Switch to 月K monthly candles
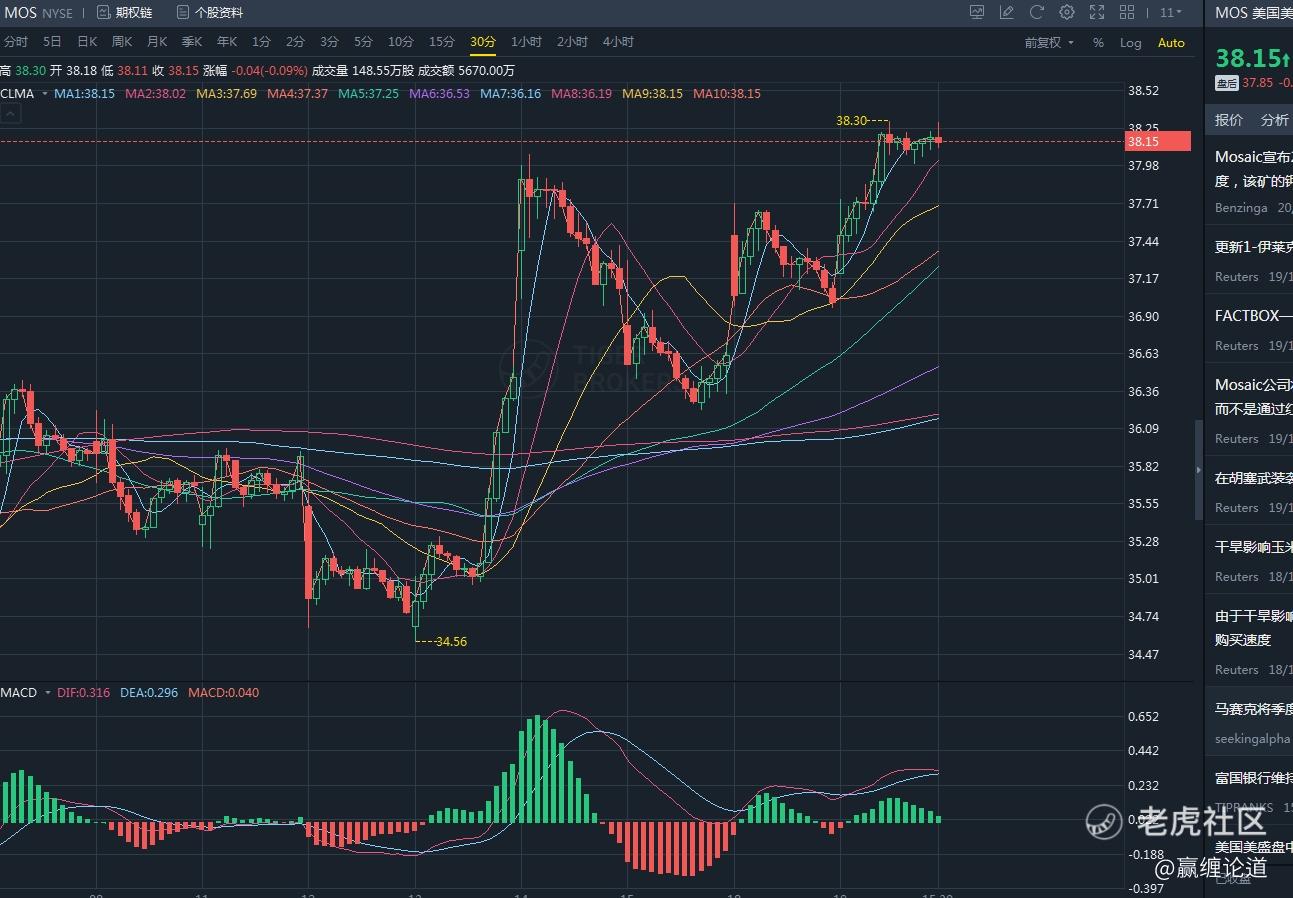Viewport: 1293px width, 898px height. (x=157, y=42)
